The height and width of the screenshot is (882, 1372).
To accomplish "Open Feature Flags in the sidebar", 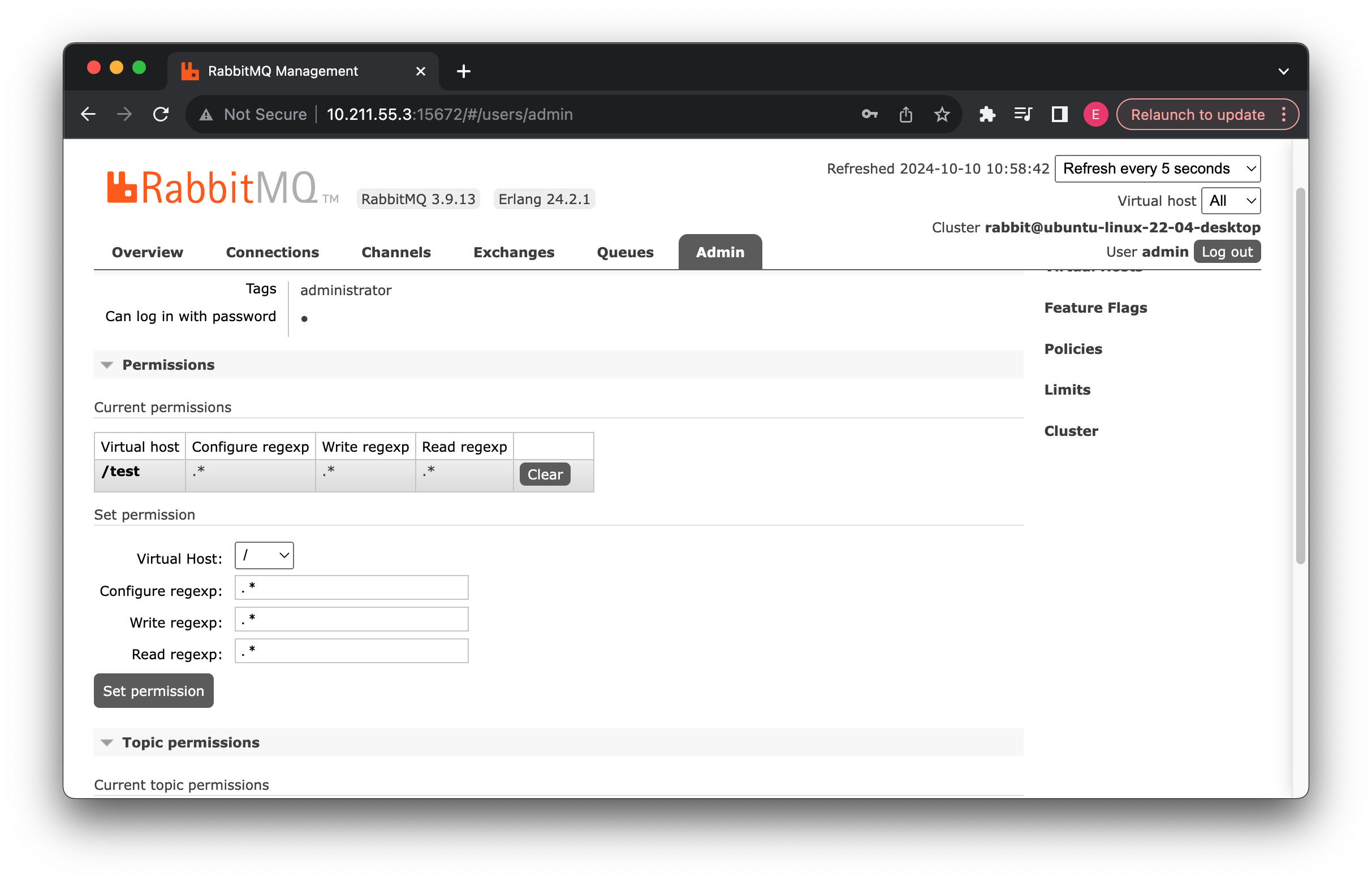I will pyautogui.click(x=1095, y=308).
